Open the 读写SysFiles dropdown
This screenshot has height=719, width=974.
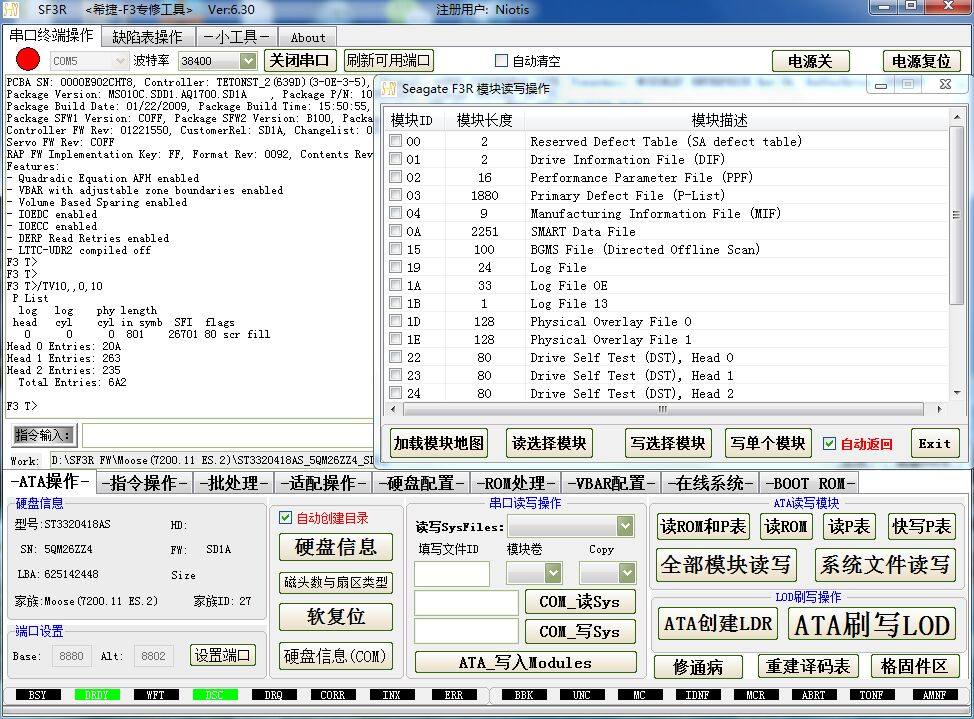pyautogui.click(x=625, y=526)
